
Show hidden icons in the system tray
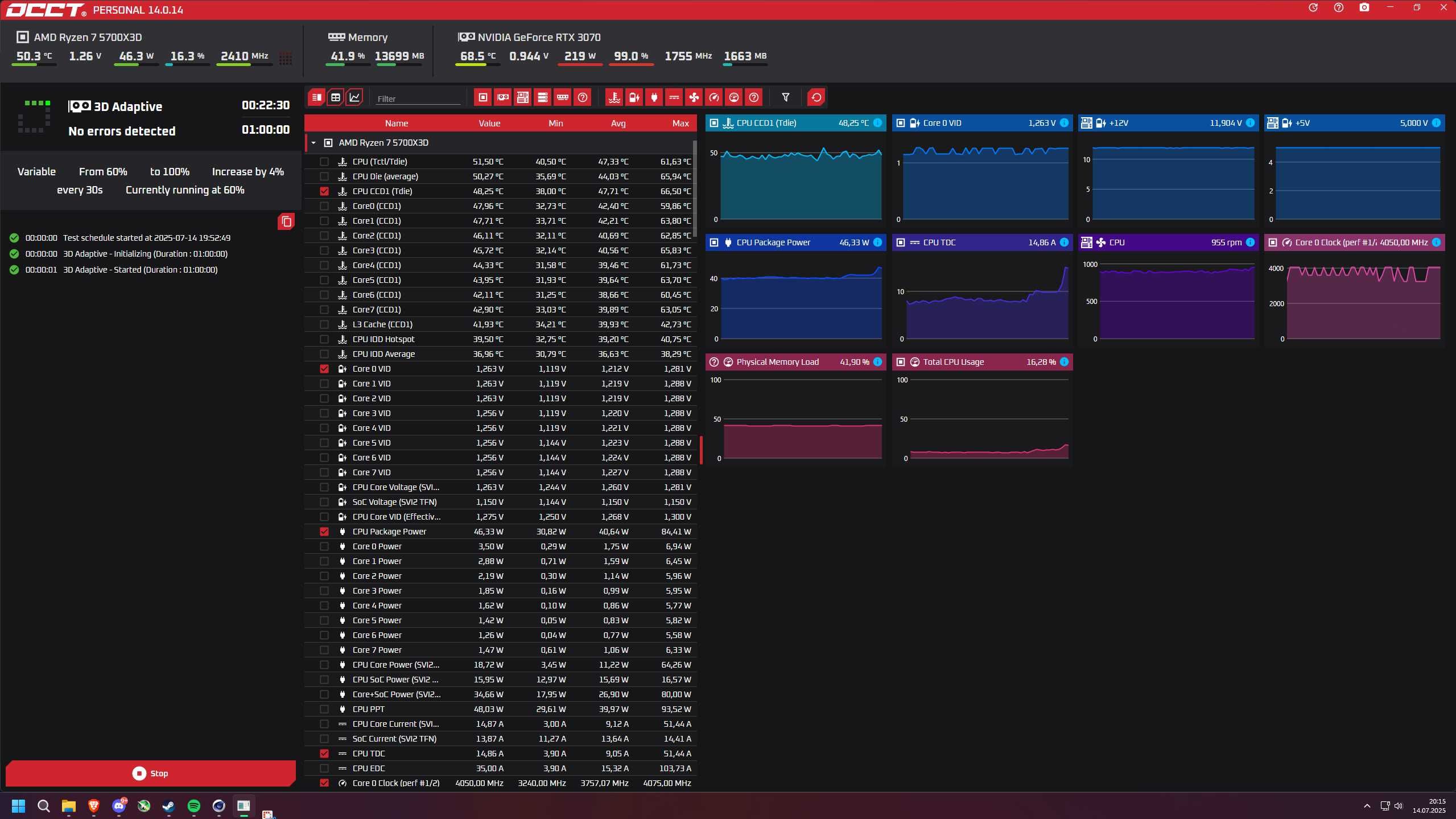click(x=1367, y=806)
